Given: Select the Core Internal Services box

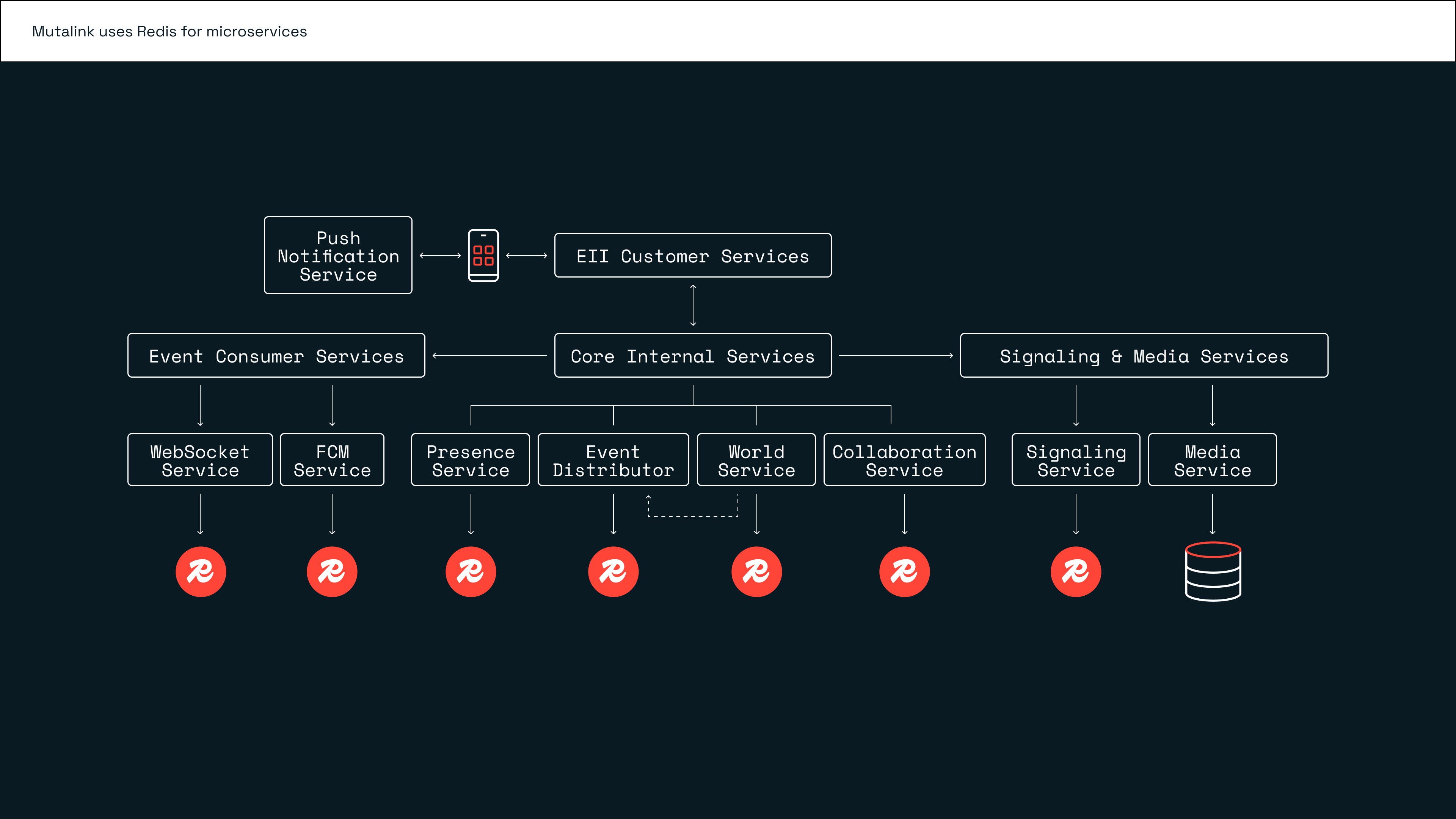Looking at the screenshot, I should coord(693,356).
